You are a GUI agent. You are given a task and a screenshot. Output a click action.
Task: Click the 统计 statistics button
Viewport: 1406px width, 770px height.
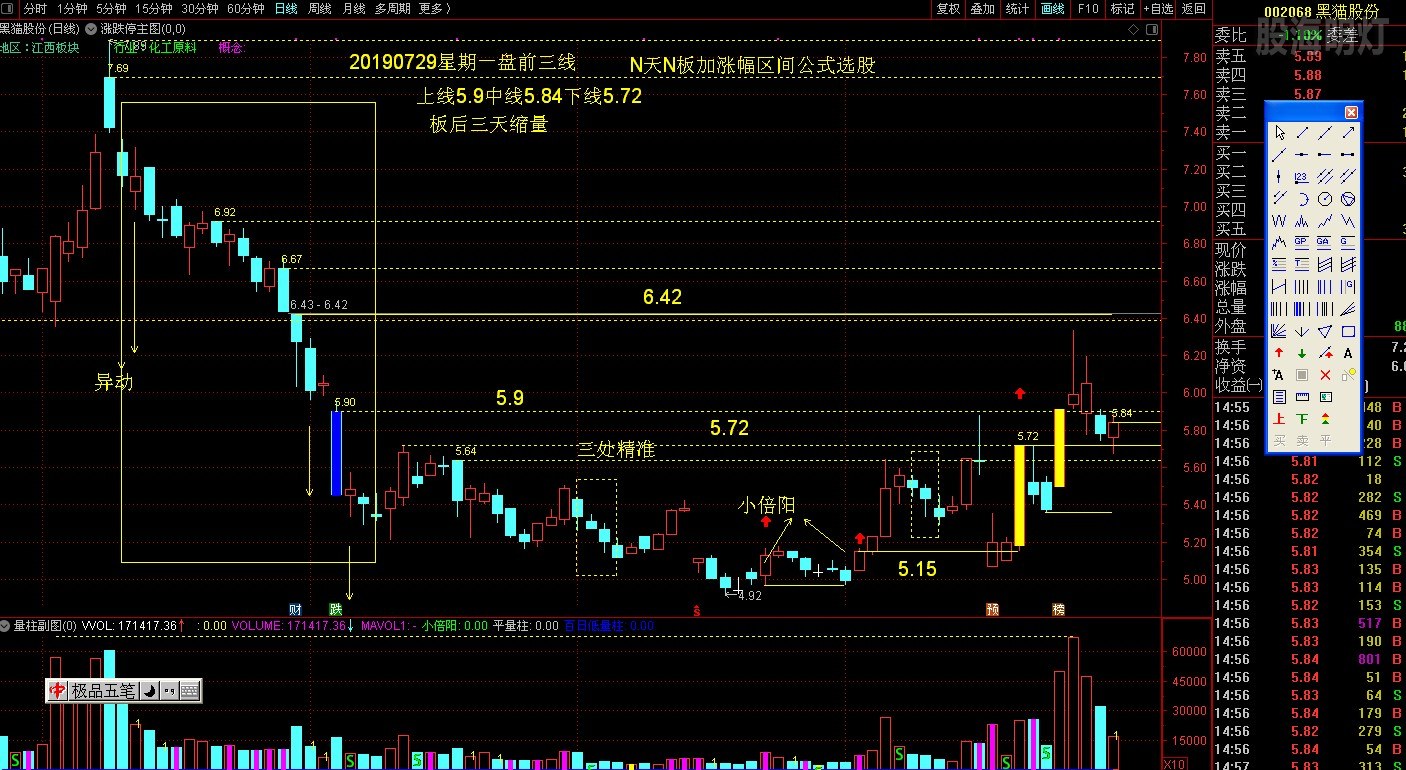(1018, 8)
